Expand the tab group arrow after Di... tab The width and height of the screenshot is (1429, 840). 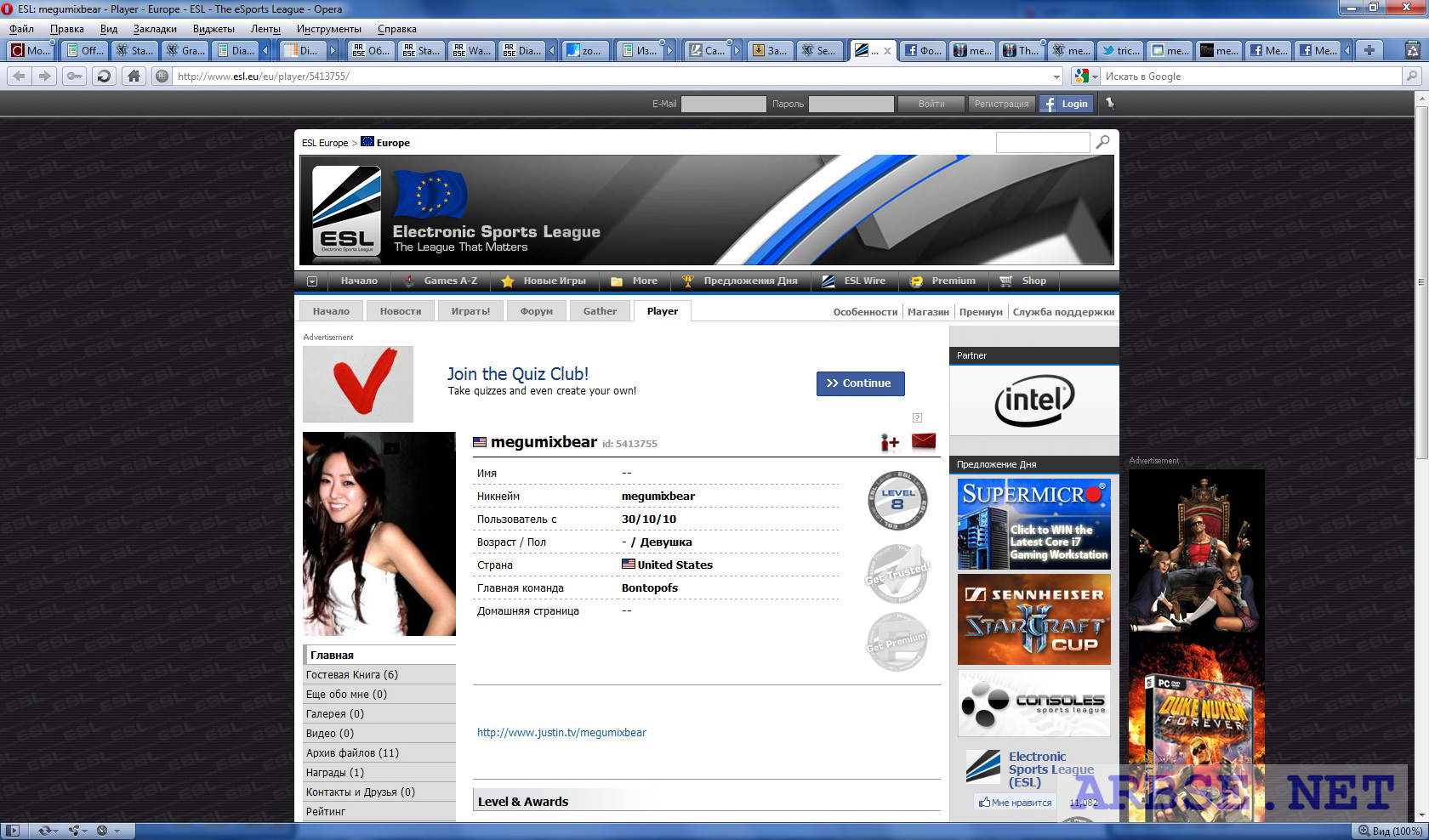(x=333, y=50)
